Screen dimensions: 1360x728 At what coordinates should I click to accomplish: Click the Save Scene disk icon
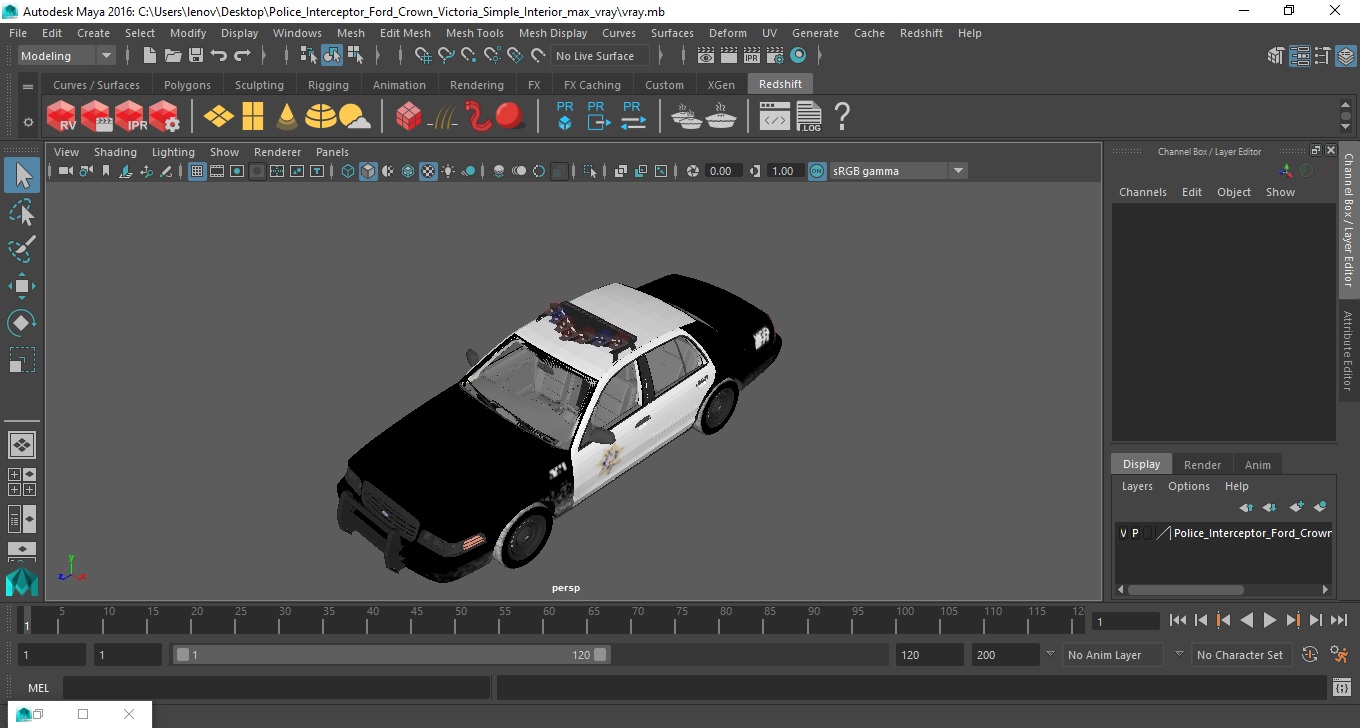pos(196,56)
